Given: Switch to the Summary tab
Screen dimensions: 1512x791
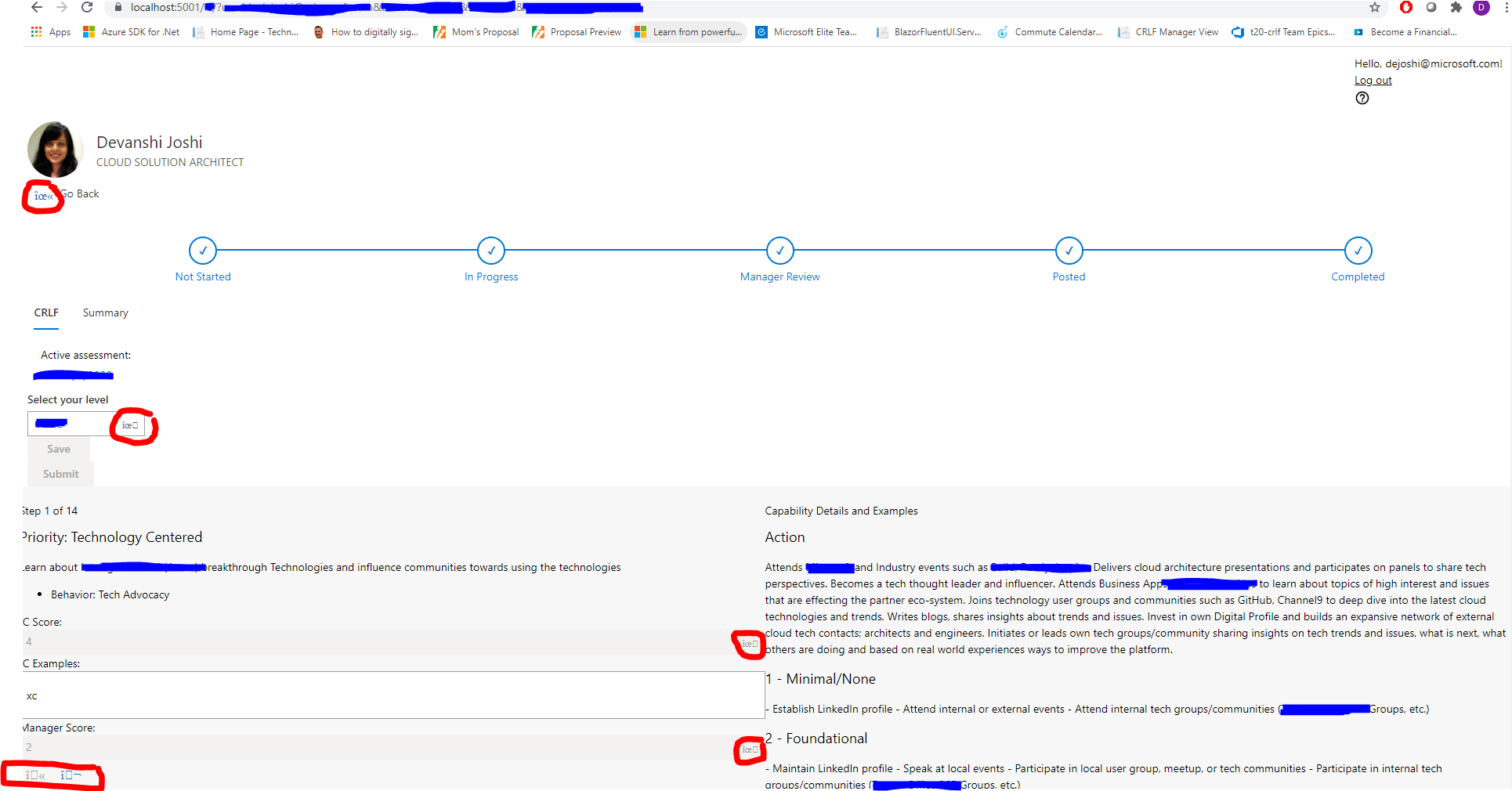Looking at the screenshot, I should [104, 312].
